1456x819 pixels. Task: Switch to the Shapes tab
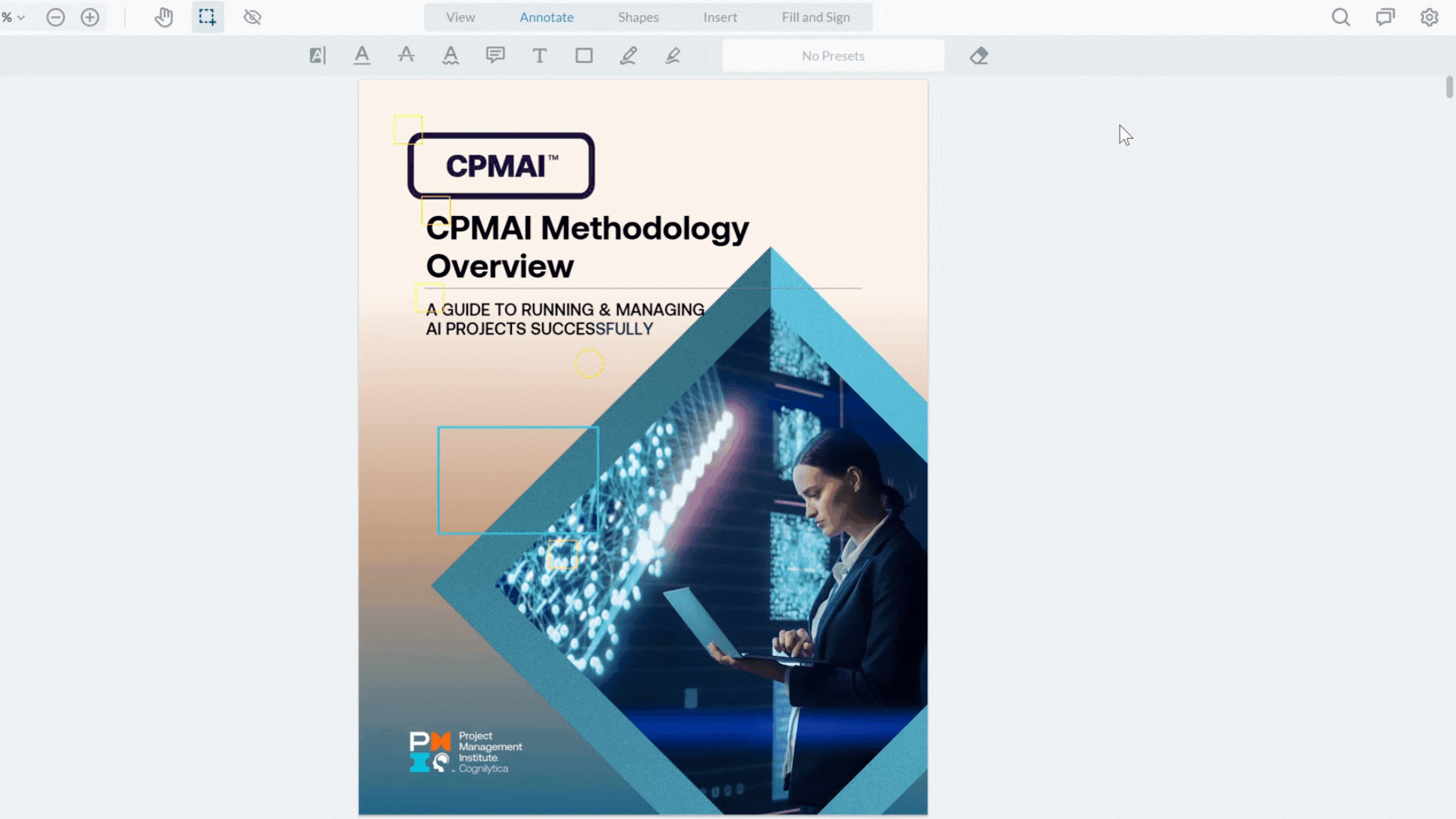coord(638,17)
